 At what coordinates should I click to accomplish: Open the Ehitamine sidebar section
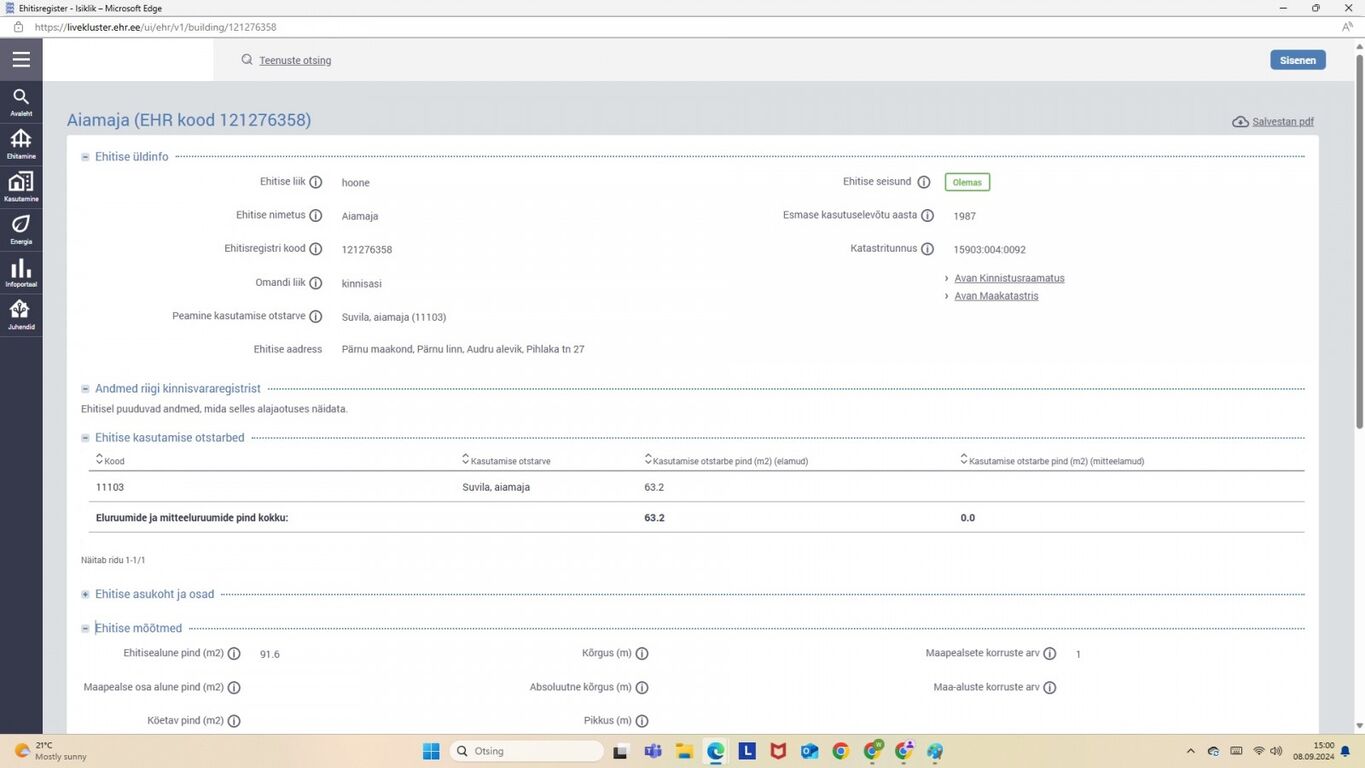(21, 144)
